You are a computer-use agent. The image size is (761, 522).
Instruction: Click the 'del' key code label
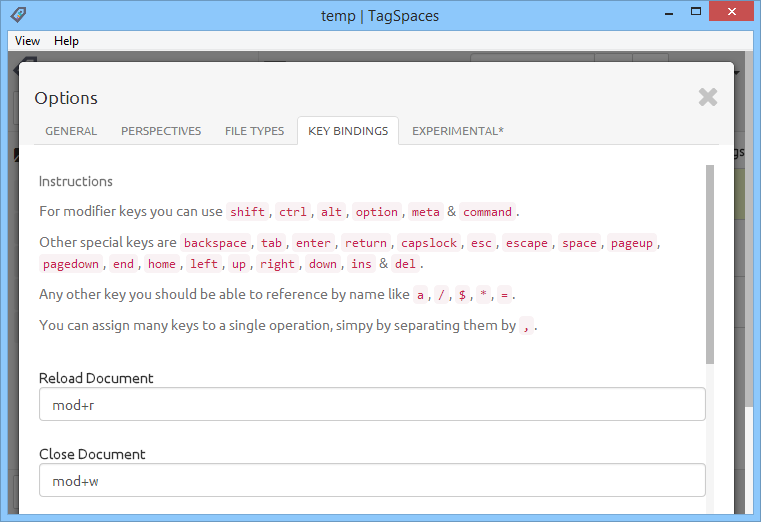click(405, 264)
